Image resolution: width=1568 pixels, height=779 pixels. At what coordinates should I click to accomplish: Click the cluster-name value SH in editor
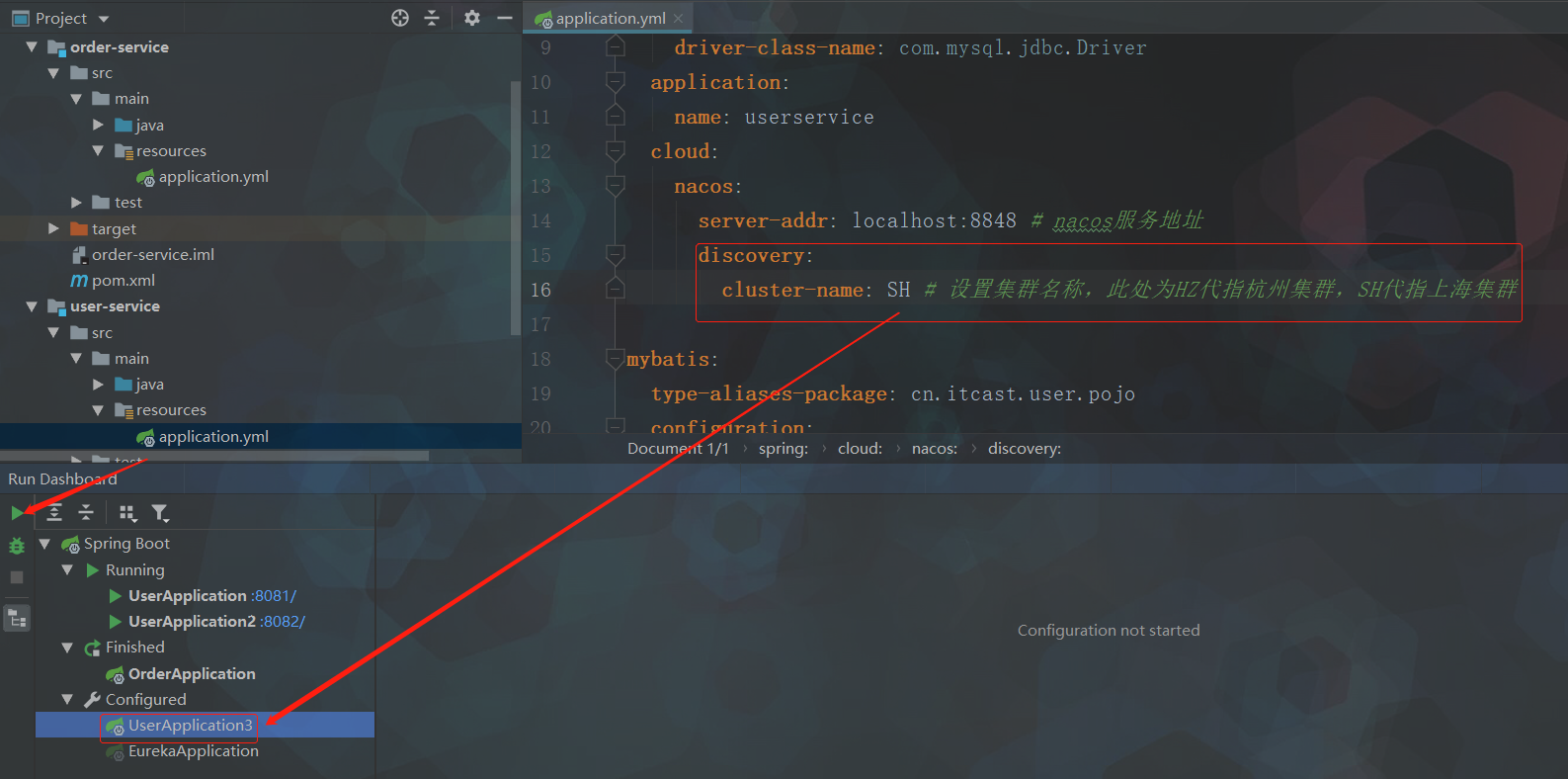click(x=898, y=290)
